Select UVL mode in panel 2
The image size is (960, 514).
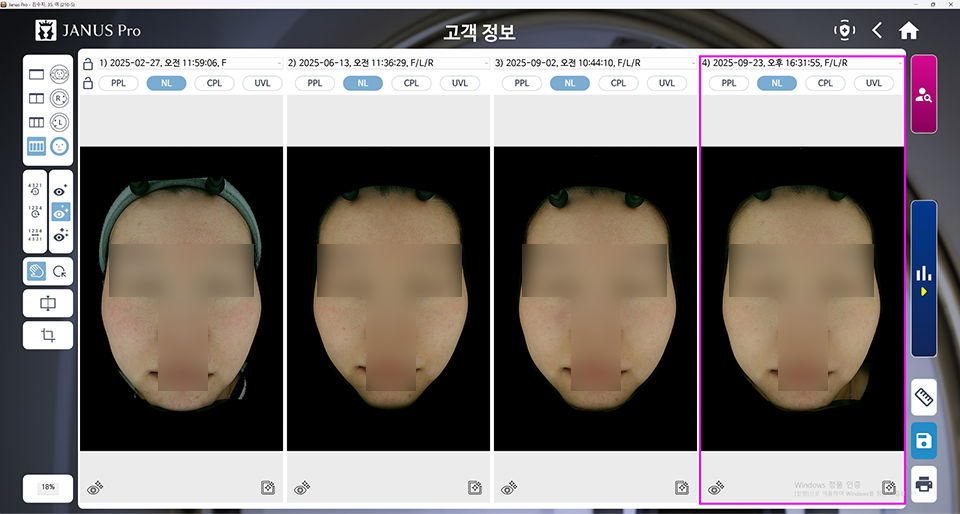(460, 83)
